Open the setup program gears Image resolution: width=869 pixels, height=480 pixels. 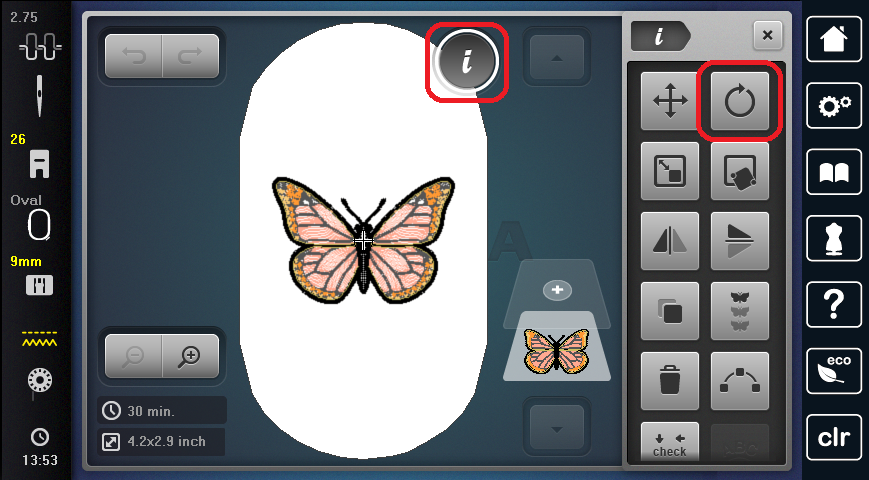tap(834, 105)
